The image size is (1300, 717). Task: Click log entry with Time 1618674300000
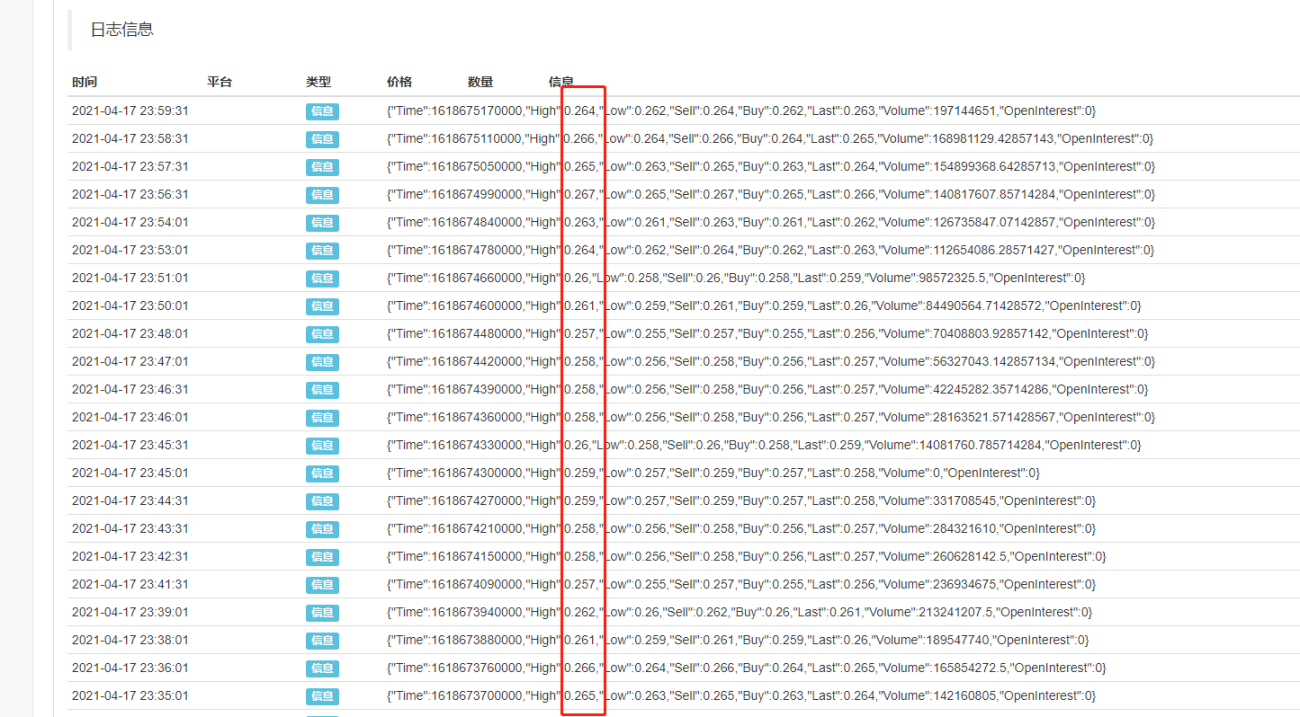(713, 473)
